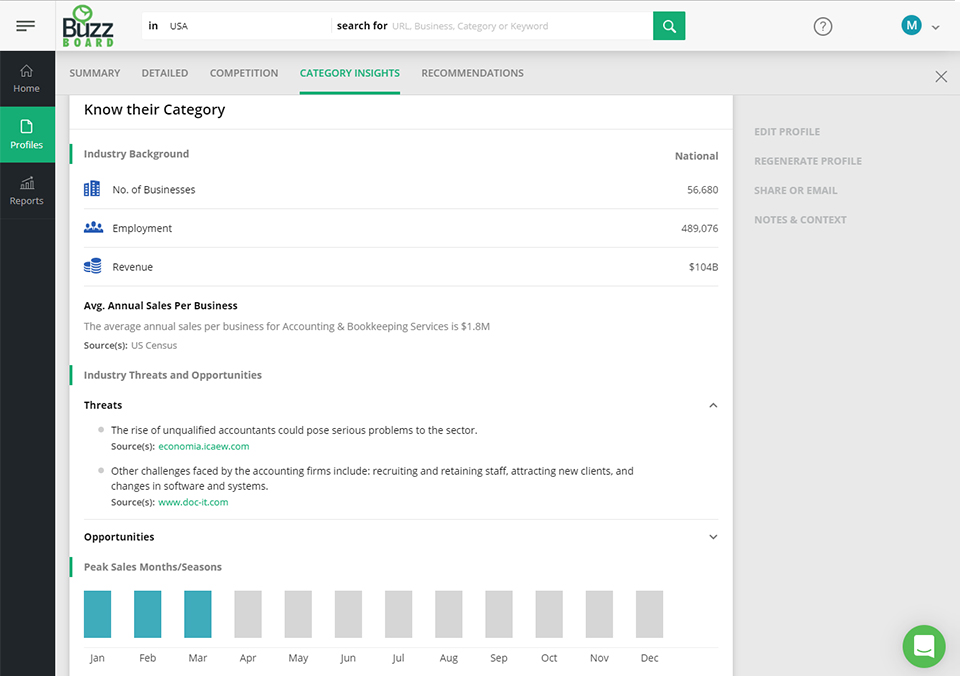
Task: Collapse the Threats section
Action: click(x=713, y=405)
